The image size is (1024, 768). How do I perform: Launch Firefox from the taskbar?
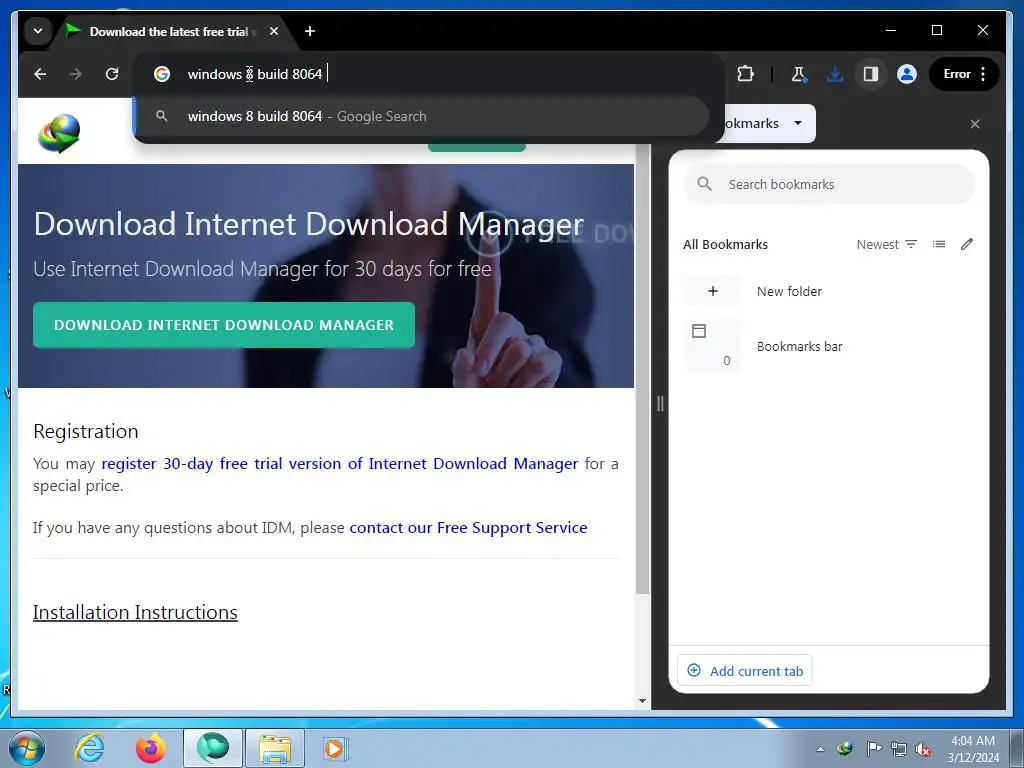point(150,748)
